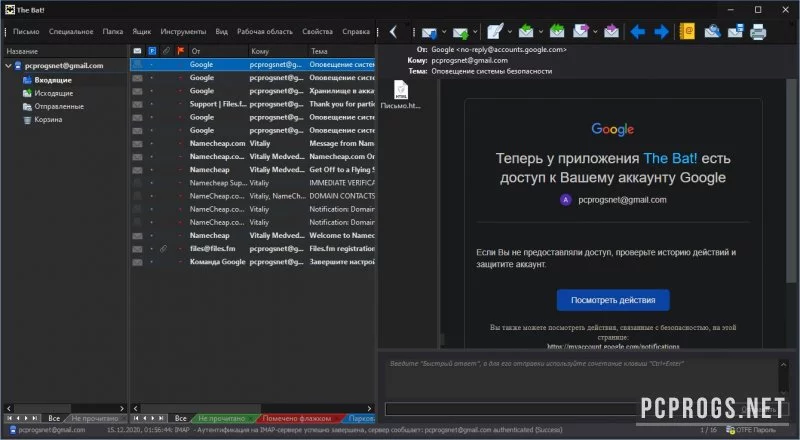Click the Quick reply text field
Screen dimensions: 800x440
[582, 378]
